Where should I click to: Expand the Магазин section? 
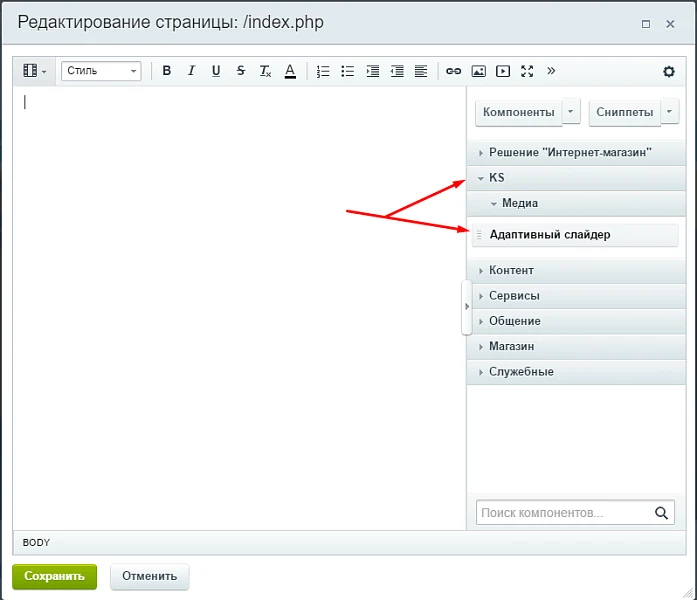click(x=576, y=346)
